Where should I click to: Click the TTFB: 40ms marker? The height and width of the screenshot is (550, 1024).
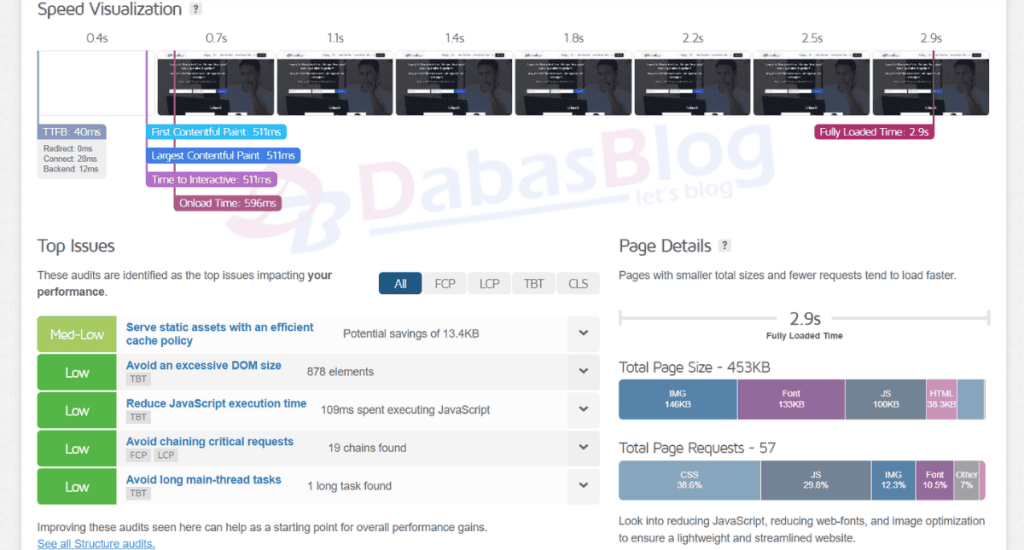pyautogui.click(x=72, y=132)
